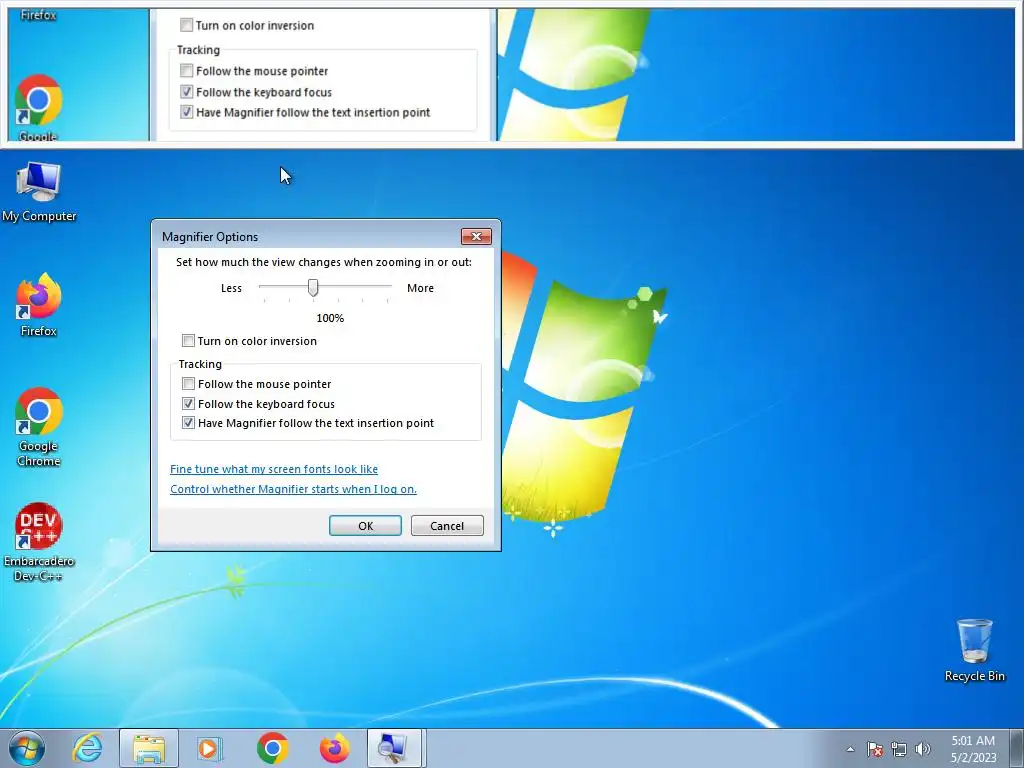Select the Google Chrome desktop shortcut
The width and height of the screenshot is (1024, 768).
(39, 426)
